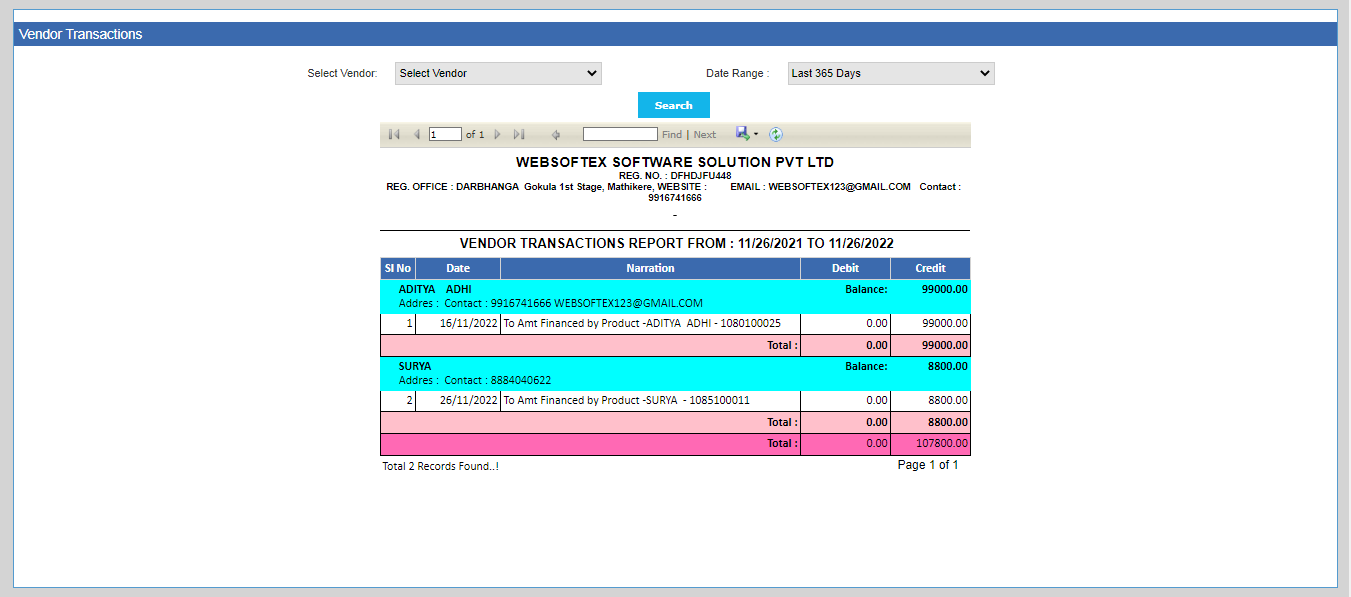Viewport: 1351px width, 597px height.
Task: Click the ADITYA ADHI balance amount 99000.00
Action: click(945, 289)
